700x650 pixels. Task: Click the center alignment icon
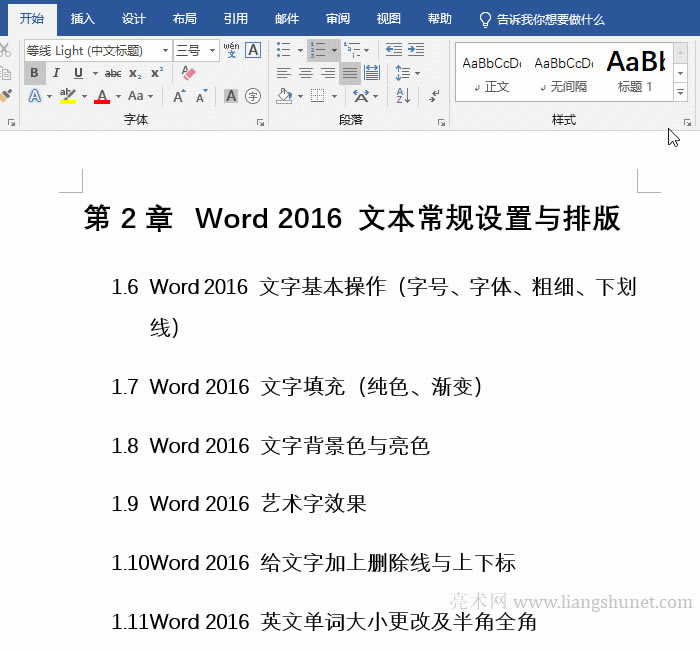tap(306, 73)
